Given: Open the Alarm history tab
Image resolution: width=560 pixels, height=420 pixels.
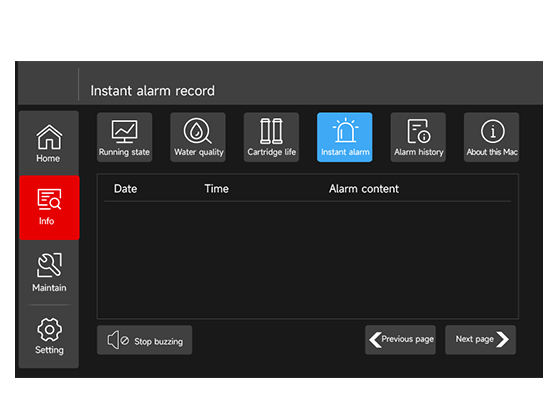Looking at the screenshot, I should click(x=418, y=137).
